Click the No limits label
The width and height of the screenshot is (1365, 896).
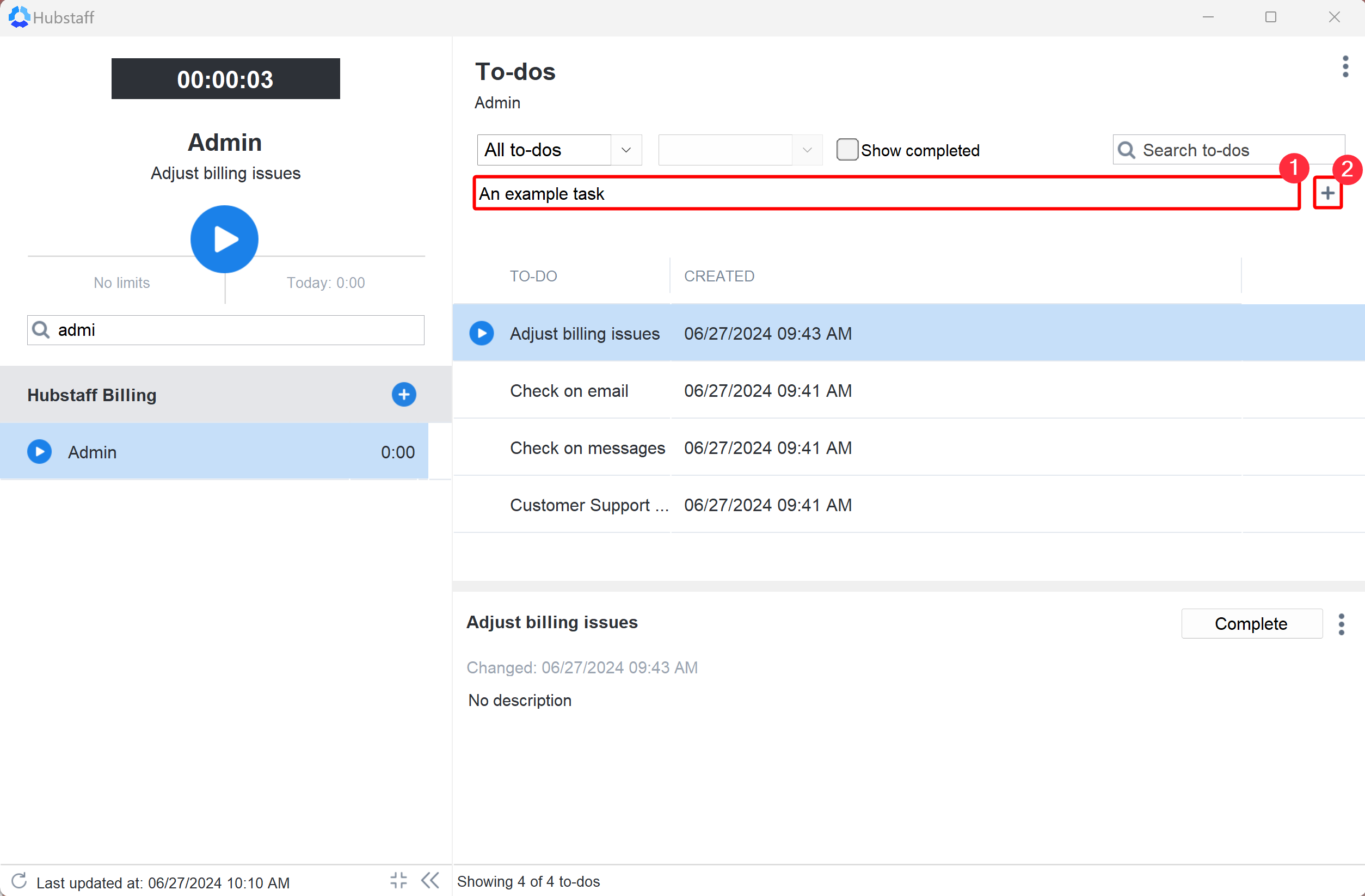coord(121,282)
